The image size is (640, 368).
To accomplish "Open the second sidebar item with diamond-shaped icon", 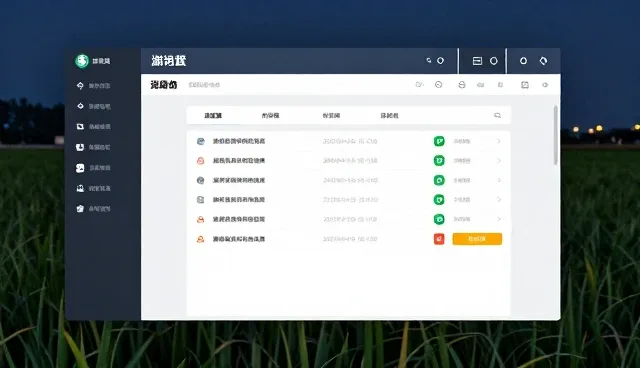I will point(93,106).
